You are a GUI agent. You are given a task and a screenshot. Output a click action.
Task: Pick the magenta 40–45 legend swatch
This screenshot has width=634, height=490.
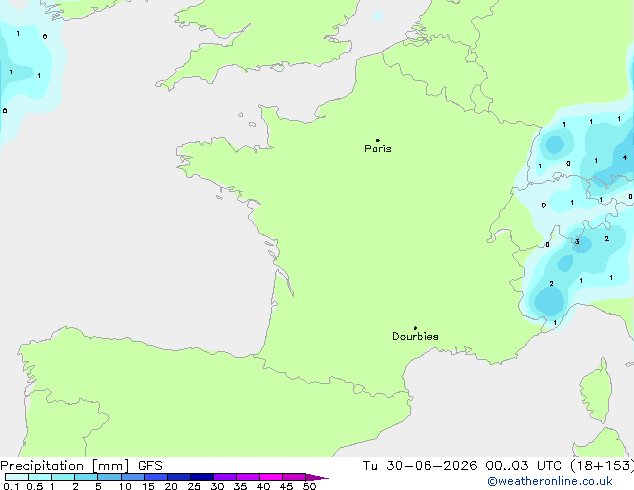(271, 477)
